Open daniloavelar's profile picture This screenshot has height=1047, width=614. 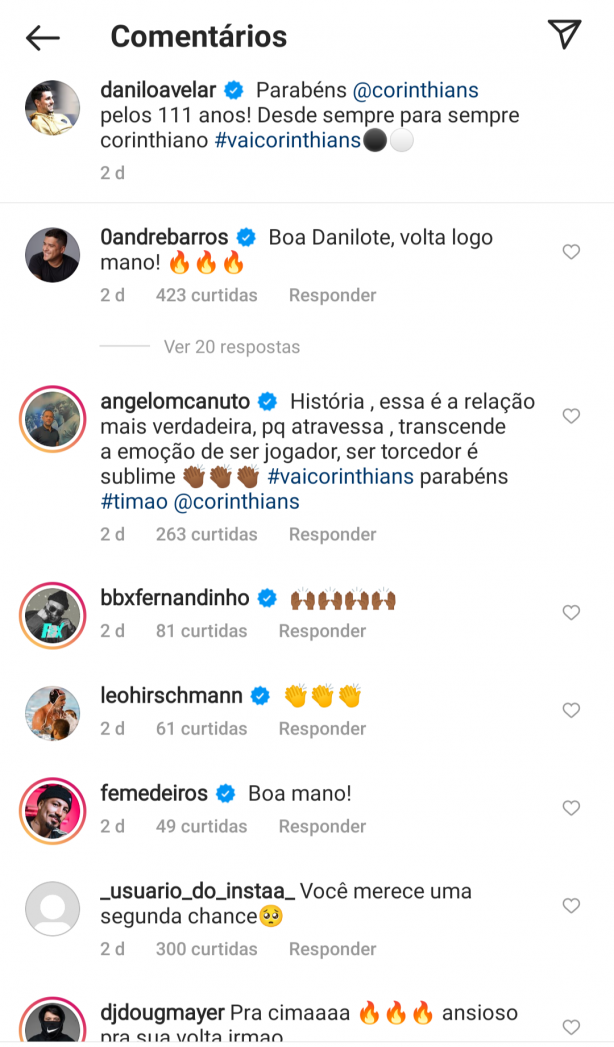[x=53, y=108]
